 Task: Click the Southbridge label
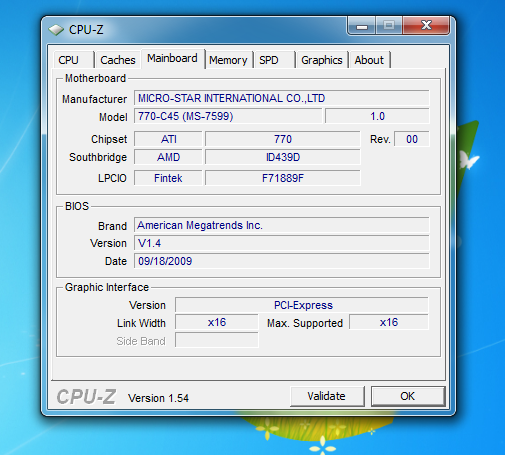[x=98, y=157]
